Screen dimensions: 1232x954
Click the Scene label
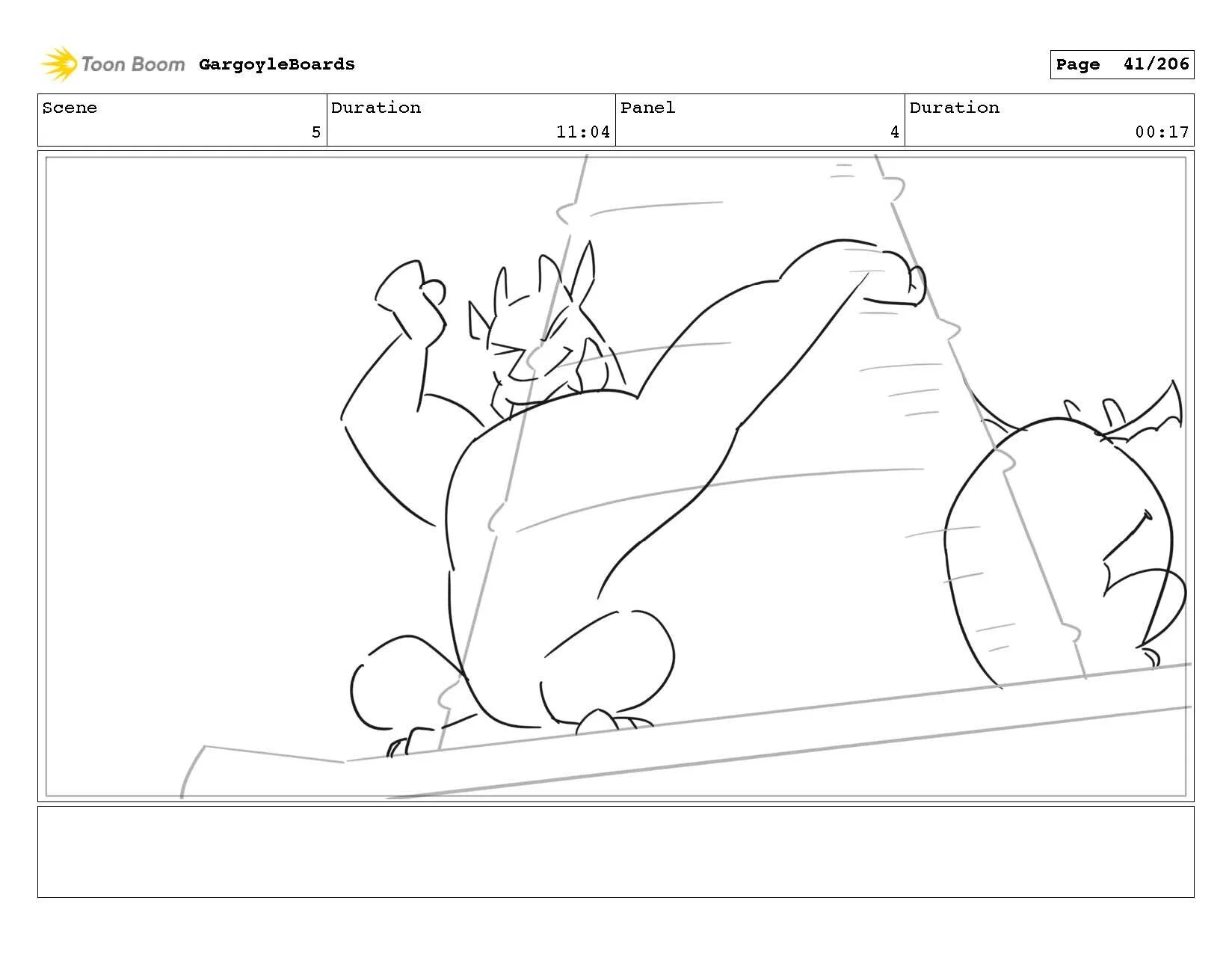click(x=70, y=108)
